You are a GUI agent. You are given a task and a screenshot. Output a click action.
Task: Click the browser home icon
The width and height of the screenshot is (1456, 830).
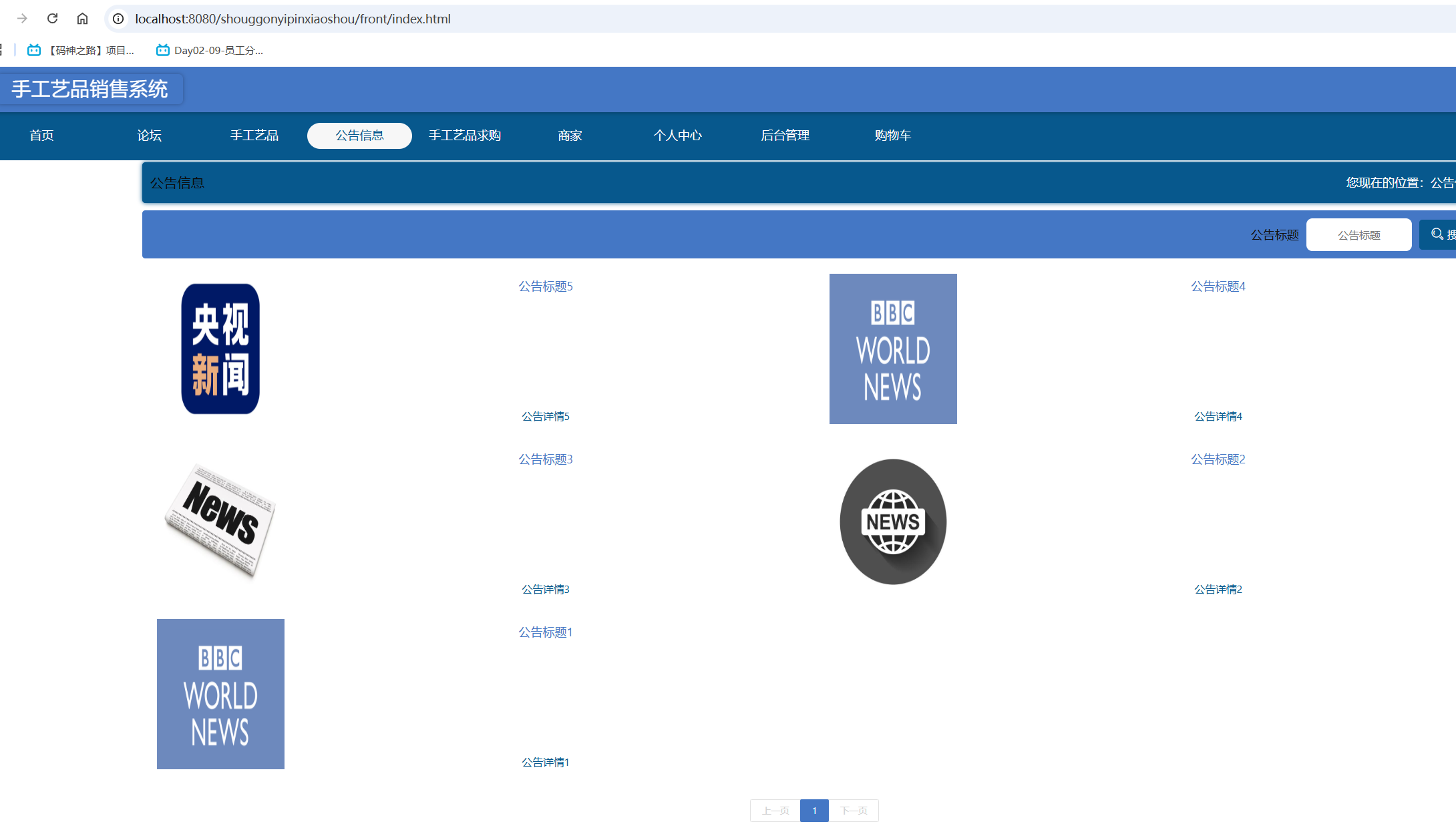click(82, 19)
